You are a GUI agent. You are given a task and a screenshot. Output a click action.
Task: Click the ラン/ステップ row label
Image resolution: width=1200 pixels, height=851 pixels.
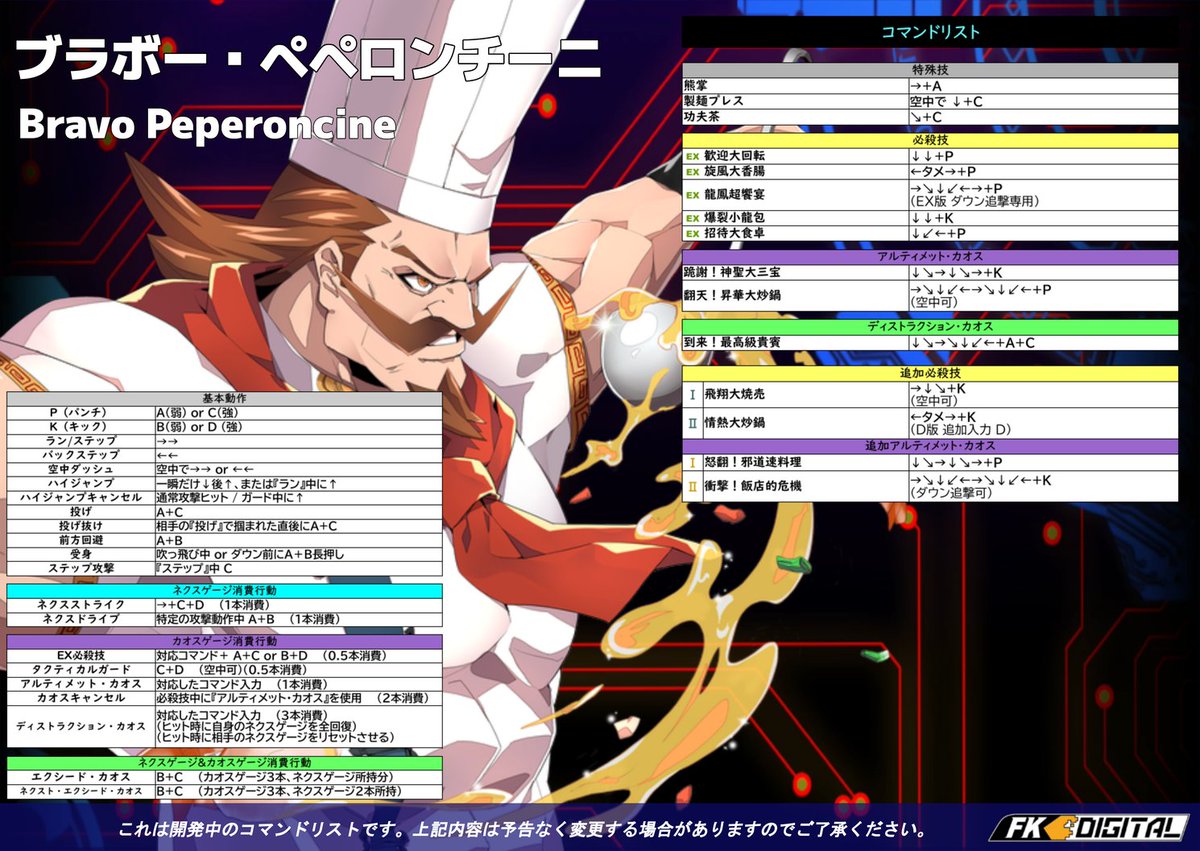(82, 440)
